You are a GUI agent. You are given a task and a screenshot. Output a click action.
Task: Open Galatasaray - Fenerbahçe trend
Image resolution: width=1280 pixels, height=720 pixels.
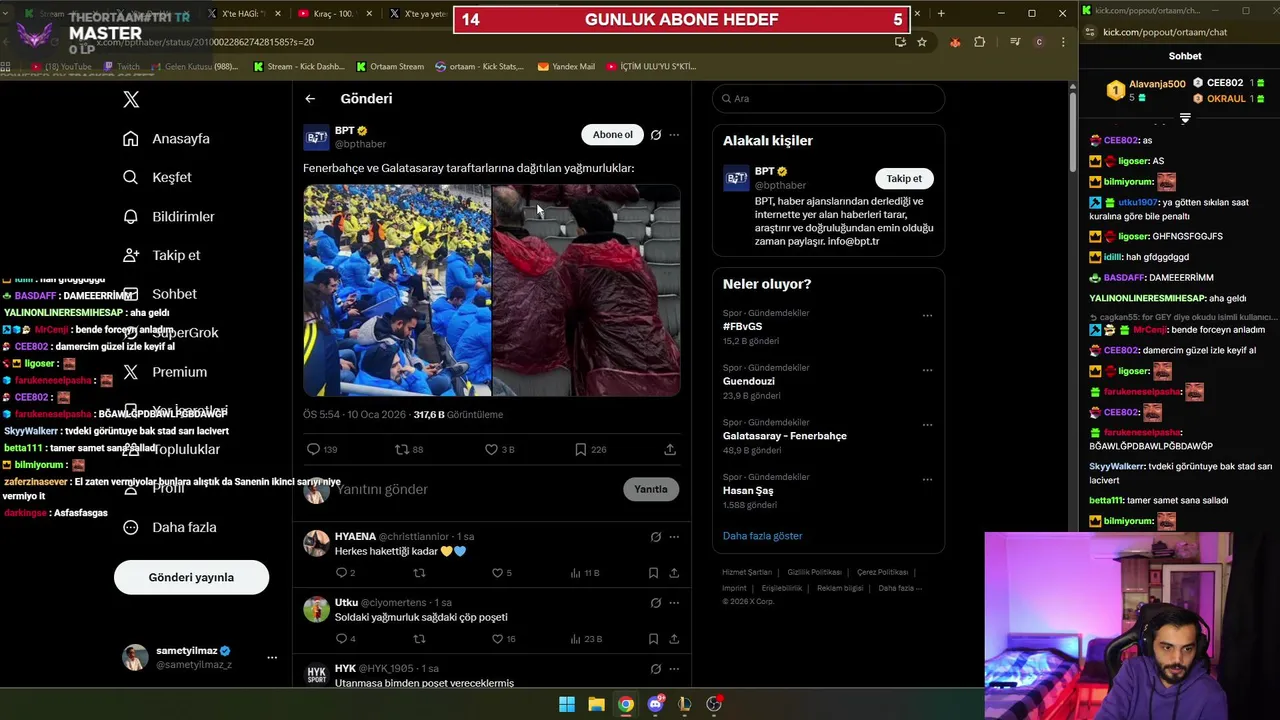pos(785,436)
